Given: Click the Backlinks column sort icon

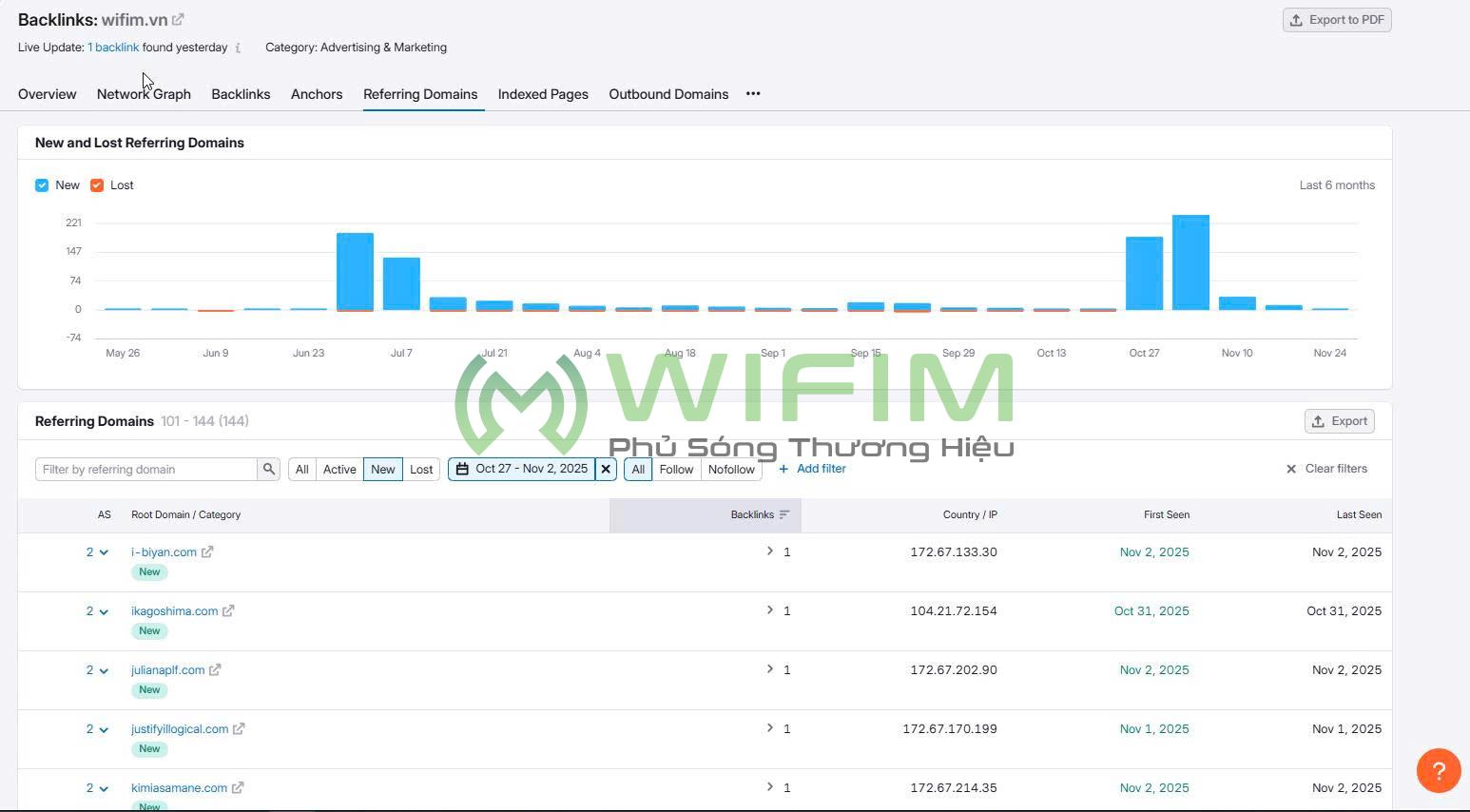Looking at the screenshot, I should [x=784, y=514].
